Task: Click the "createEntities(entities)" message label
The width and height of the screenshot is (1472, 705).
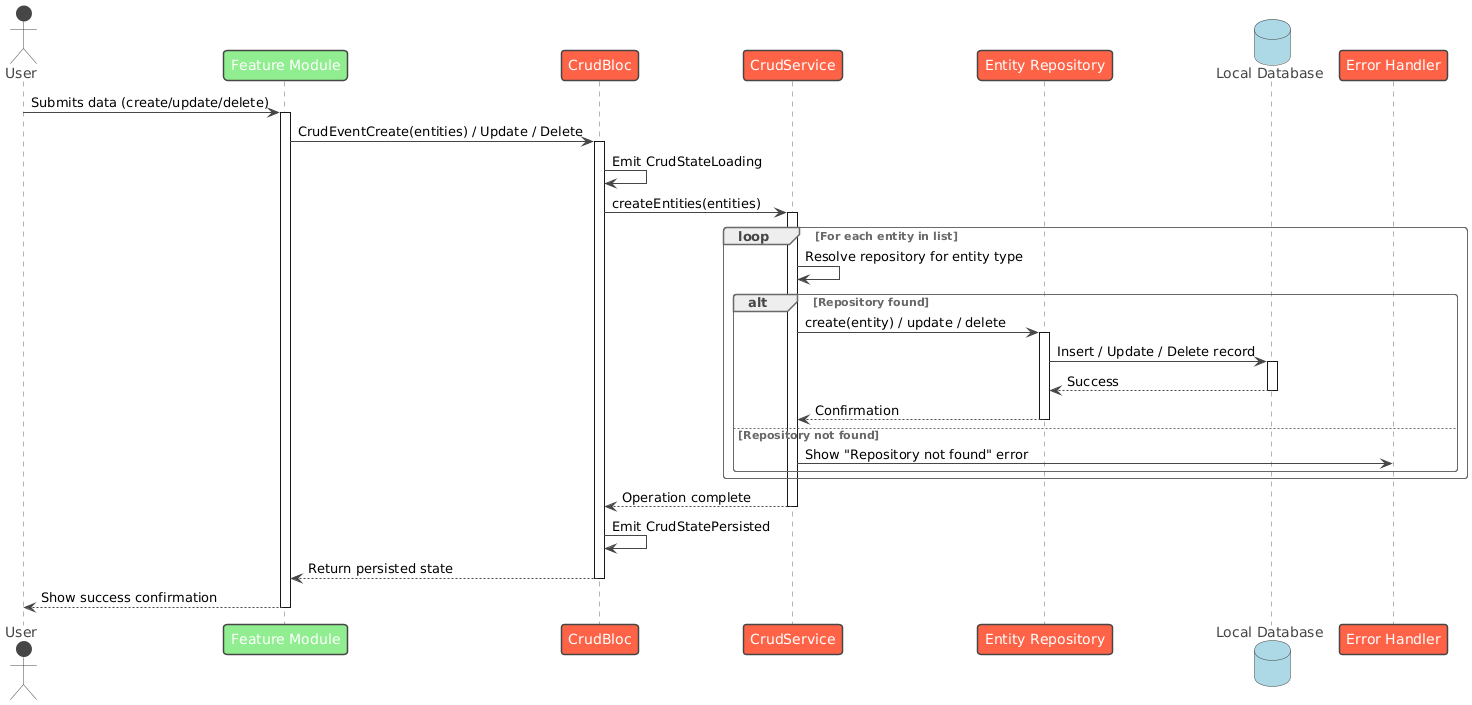Action: point(686,203)
